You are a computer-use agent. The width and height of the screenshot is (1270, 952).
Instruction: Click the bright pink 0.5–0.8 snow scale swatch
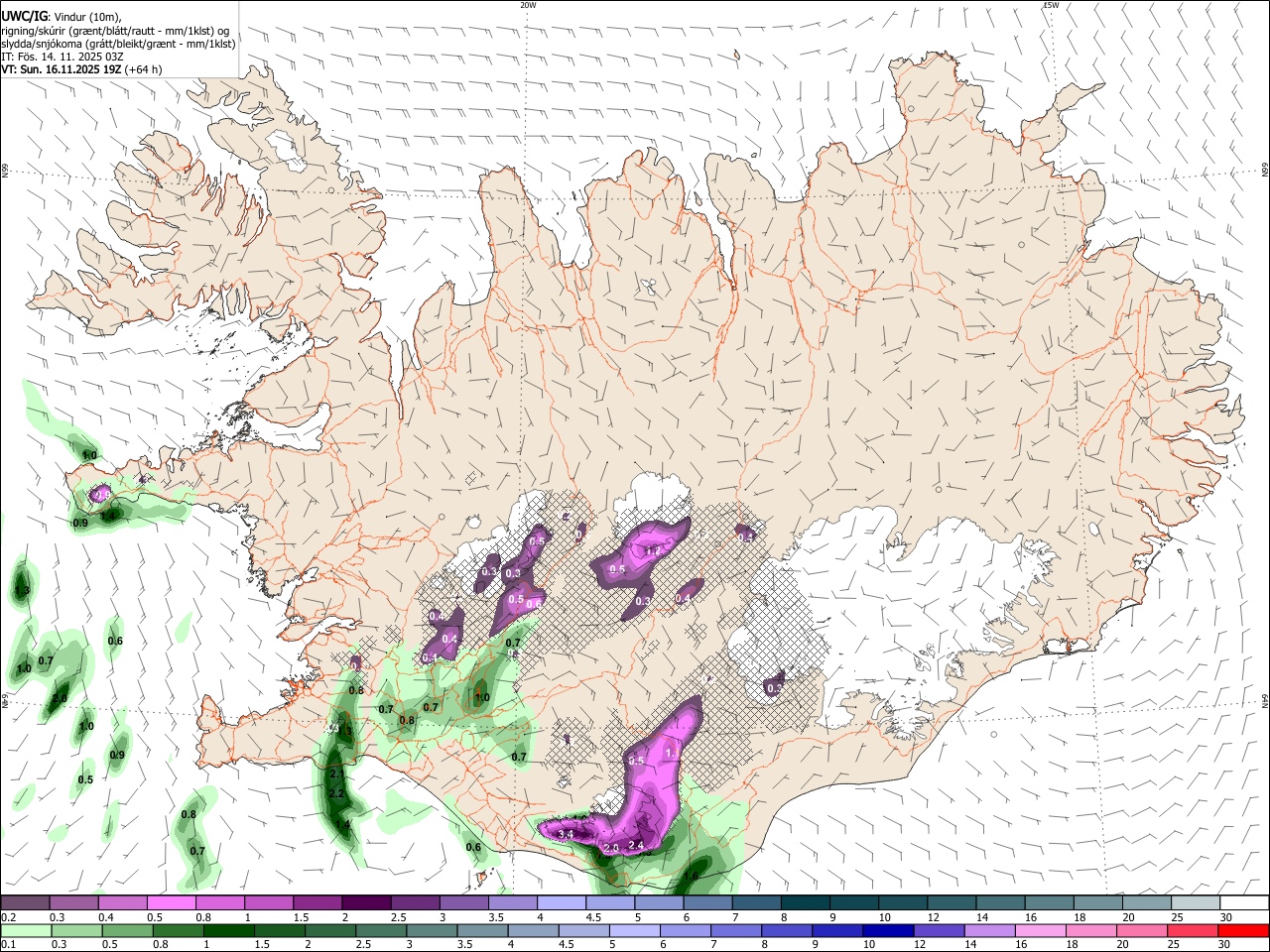tap(171, 902)
